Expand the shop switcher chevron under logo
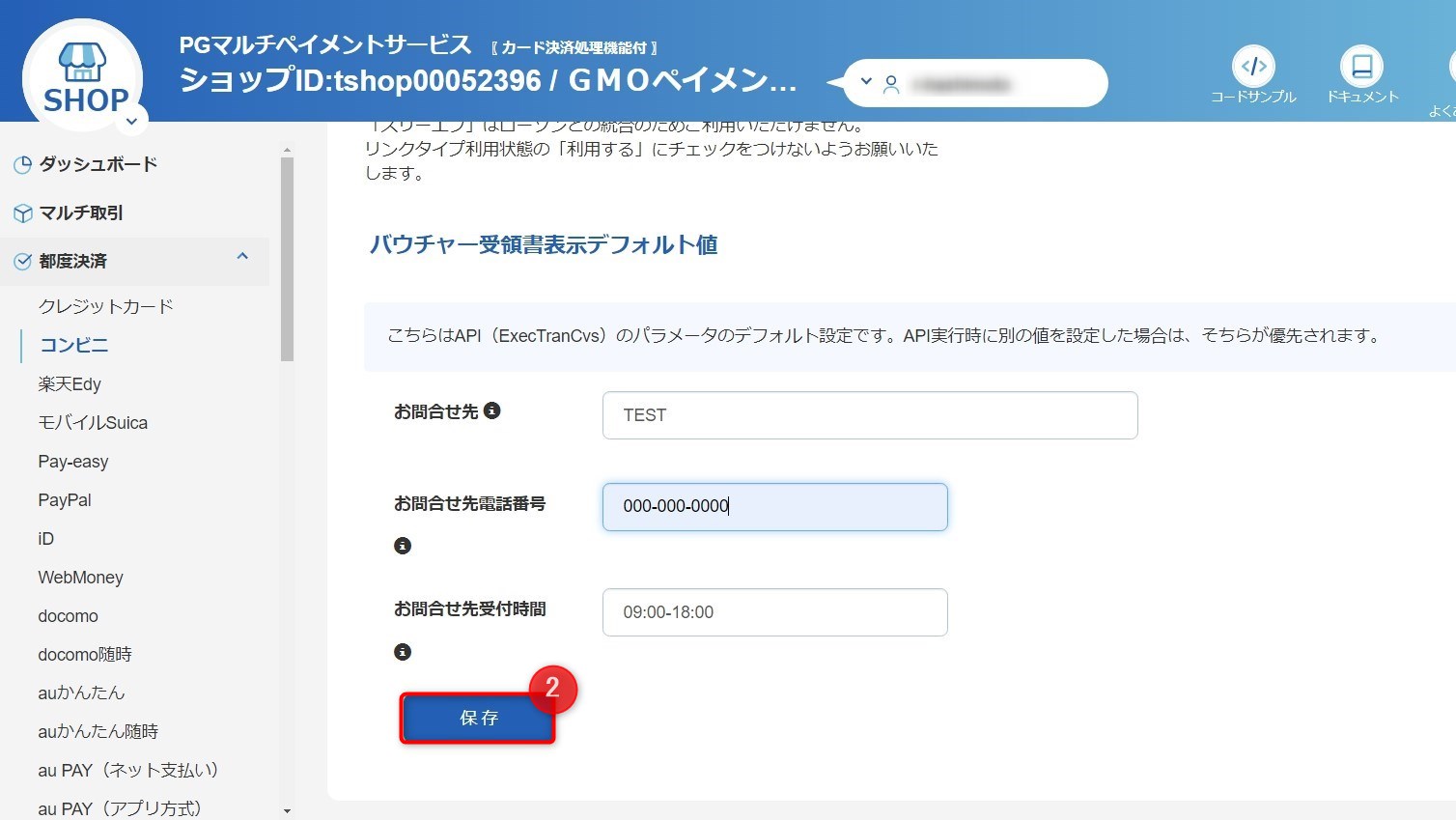The image size is (1456, 820). tap(132, 122)
